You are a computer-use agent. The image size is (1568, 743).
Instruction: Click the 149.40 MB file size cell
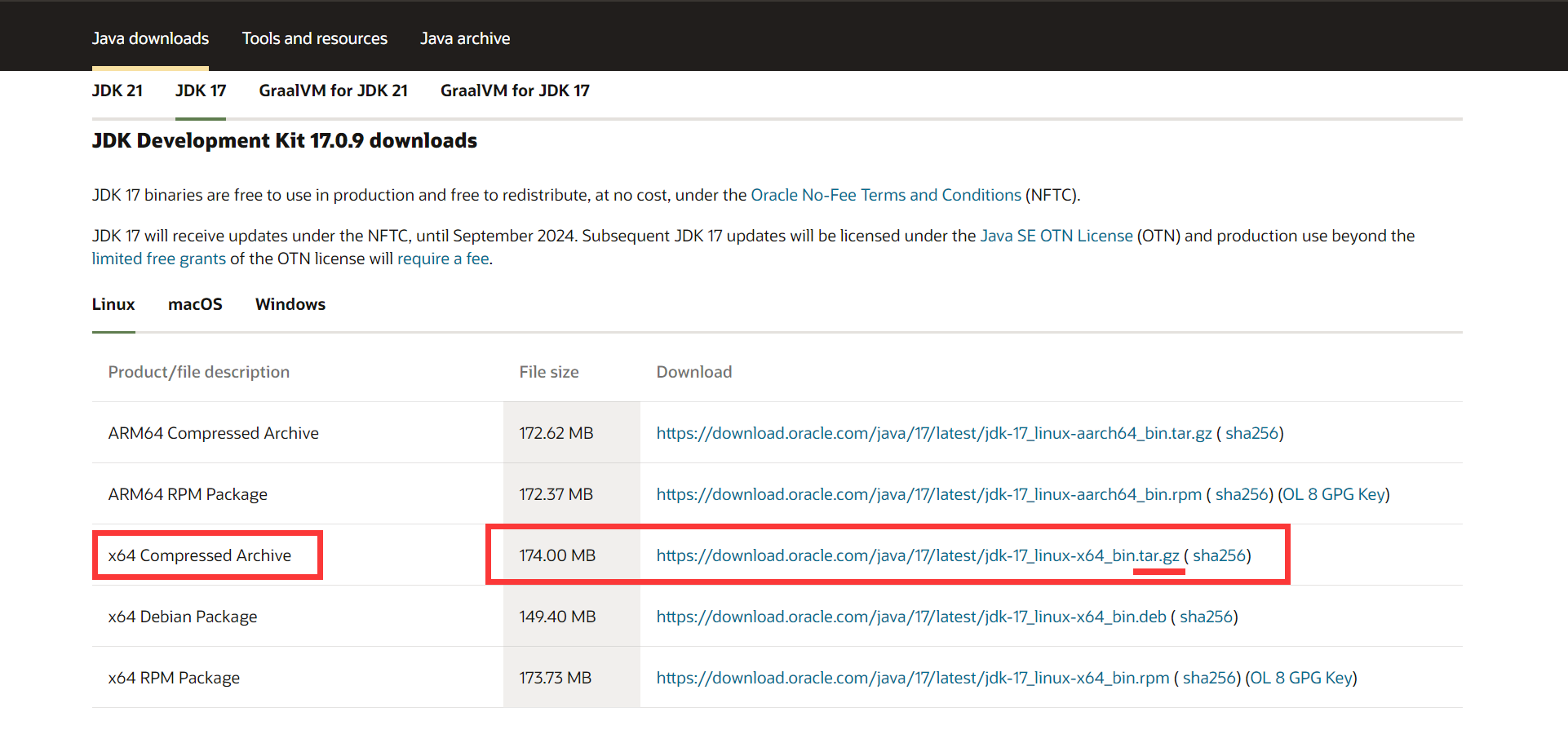coord(572,617)
